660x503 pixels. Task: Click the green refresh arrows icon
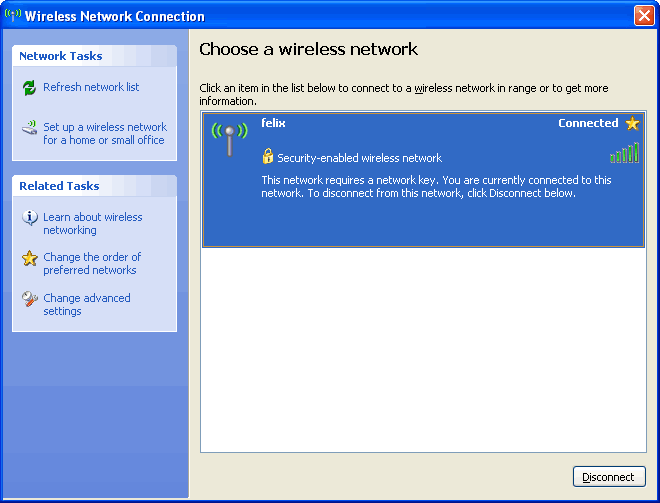[29, 88]
